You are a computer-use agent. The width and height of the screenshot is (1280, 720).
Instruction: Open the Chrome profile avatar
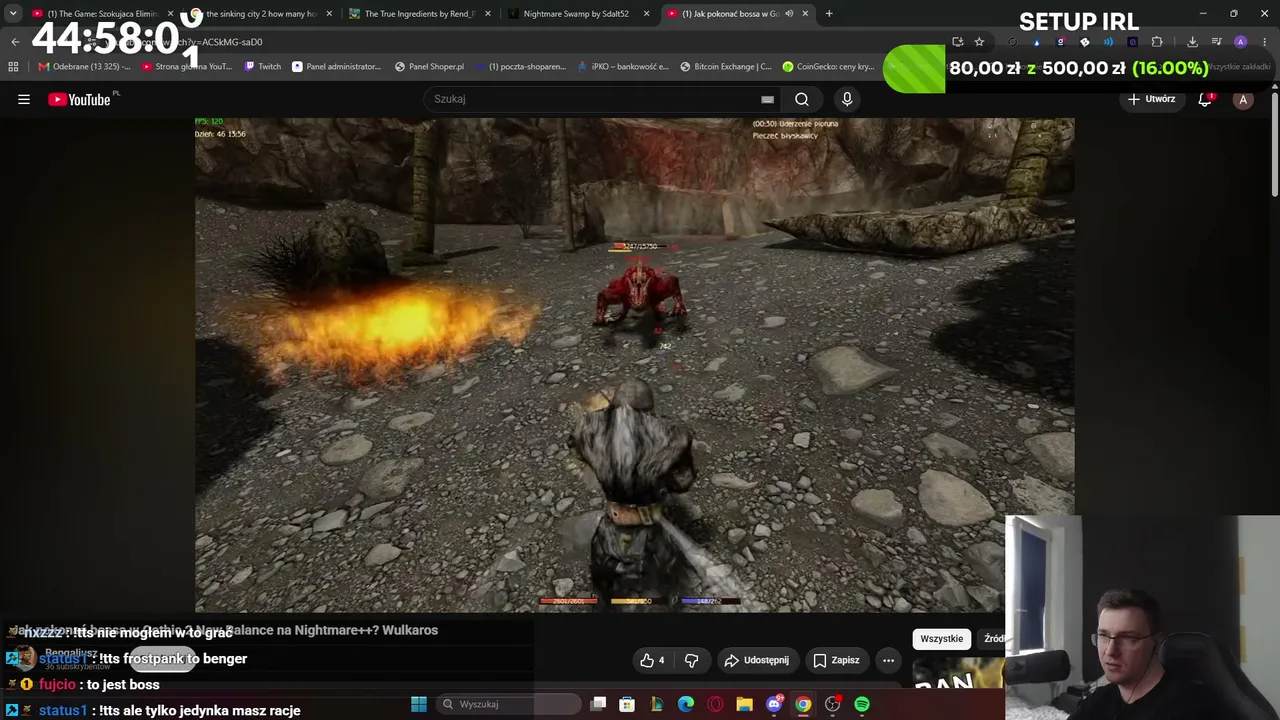click(x=1240, y=42)
